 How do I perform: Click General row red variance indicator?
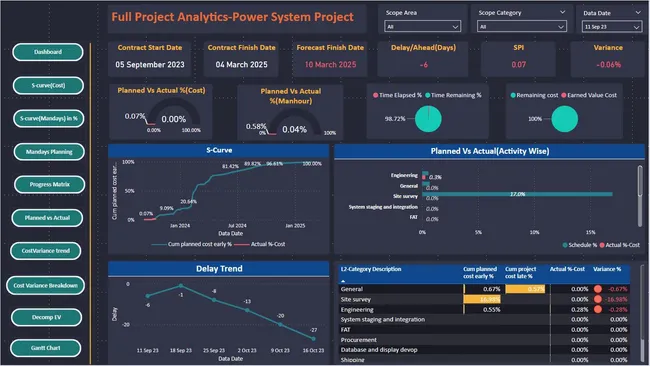pyautogui.click(x=598, y=289)
